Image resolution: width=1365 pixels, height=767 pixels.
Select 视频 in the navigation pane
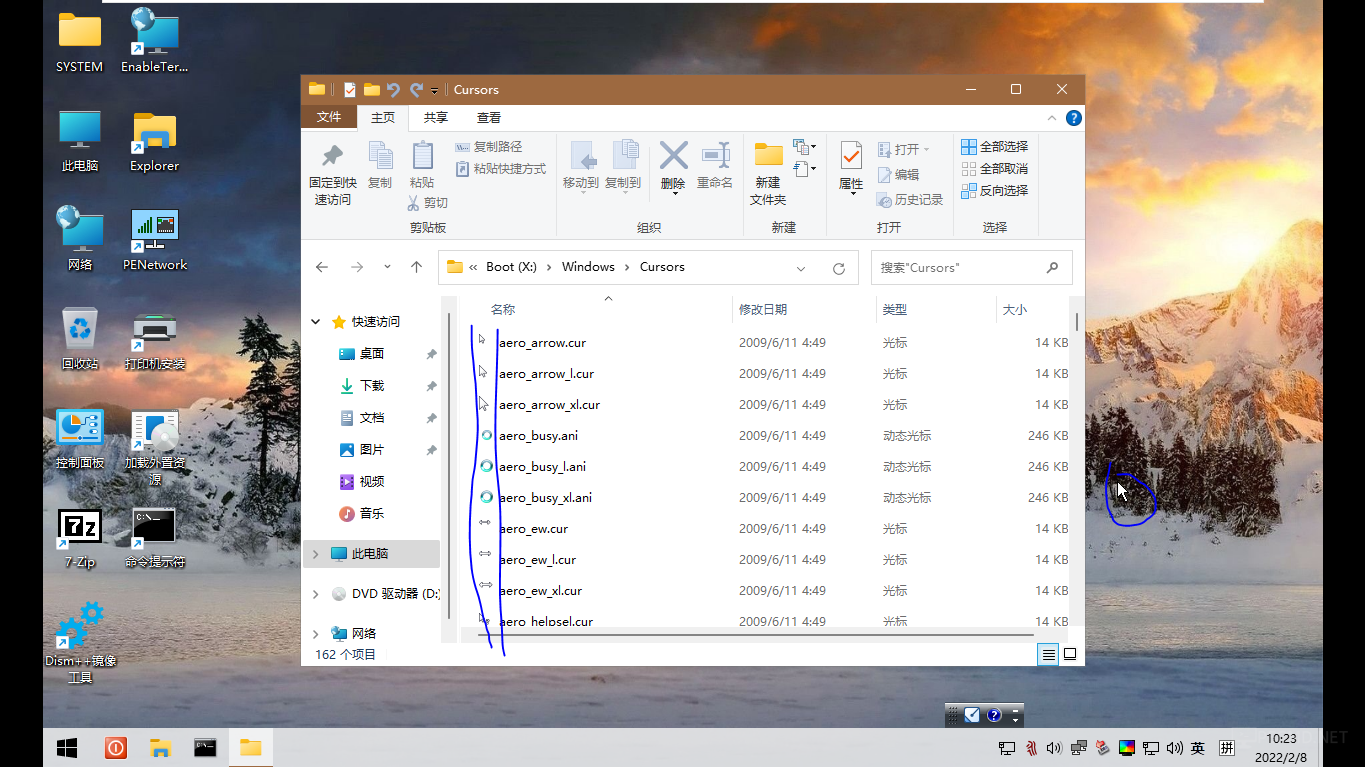[372, 482]
